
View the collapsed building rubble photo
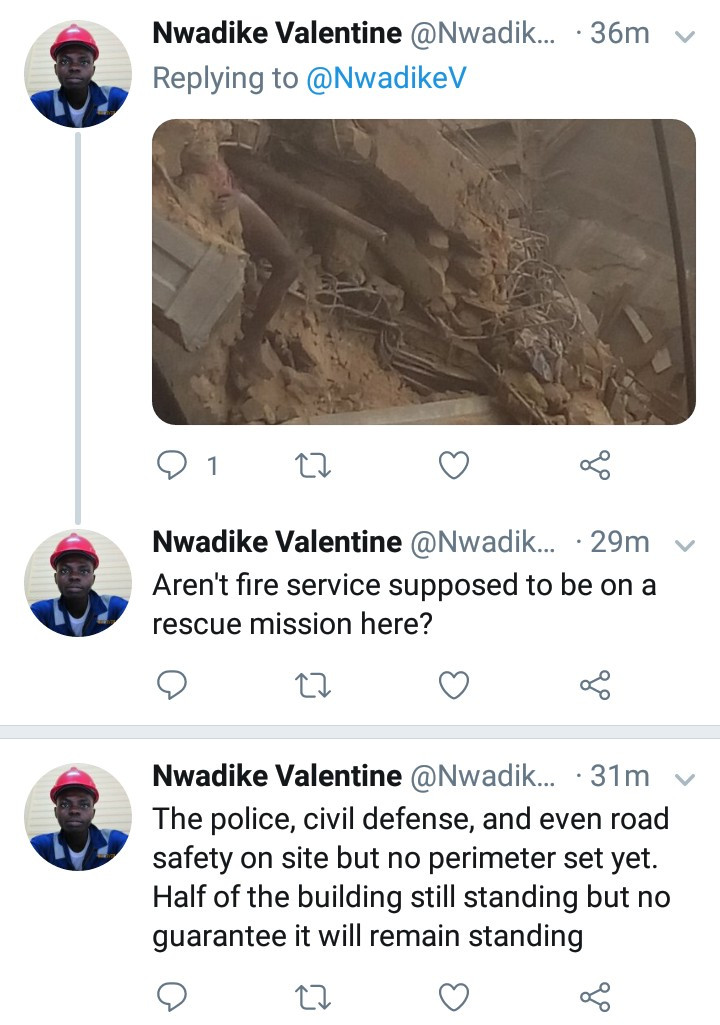coord(423,272)
